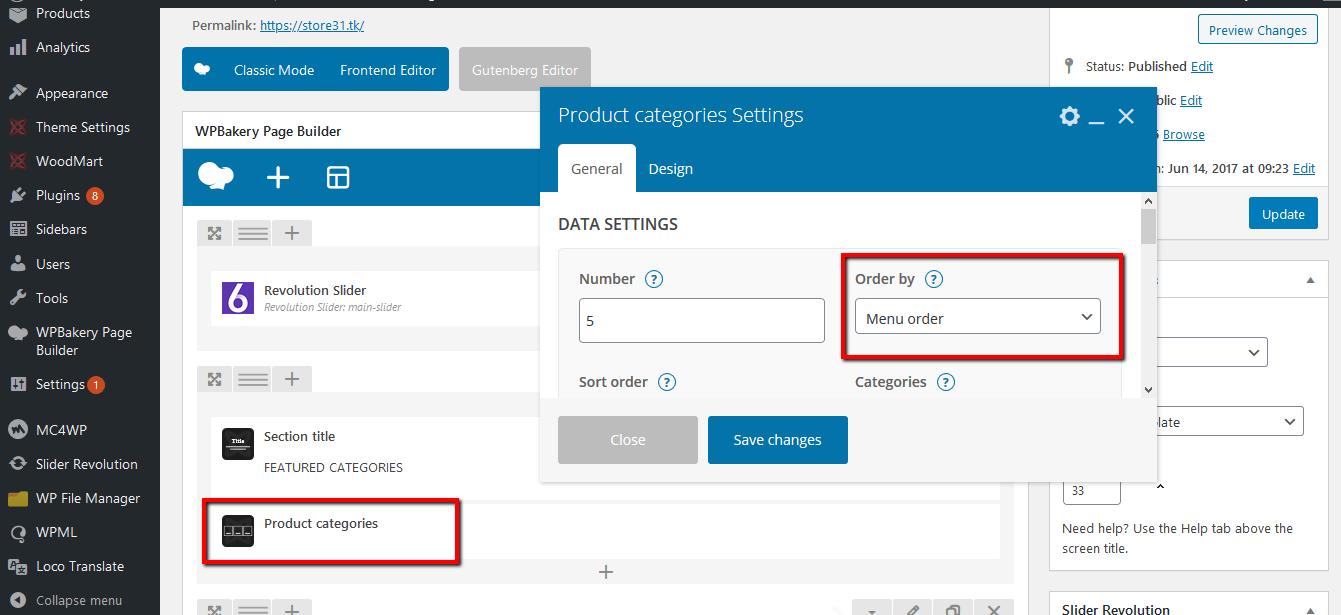1341x615 pixels.
Task: Open the Analytics menu item
Action: tap(62, 47)
